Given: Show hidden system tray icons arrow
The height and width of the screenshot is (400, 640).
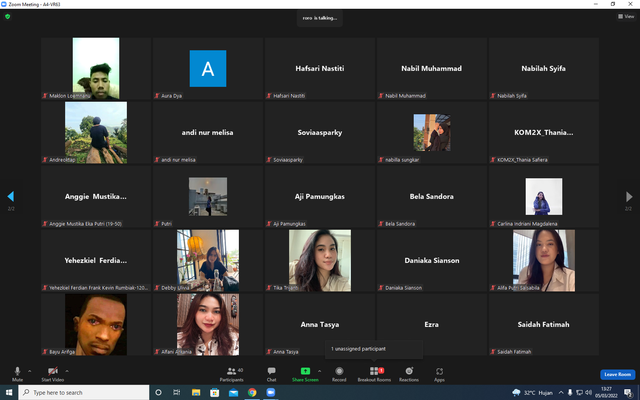Looking at the screenshot, I should (561, 393).
